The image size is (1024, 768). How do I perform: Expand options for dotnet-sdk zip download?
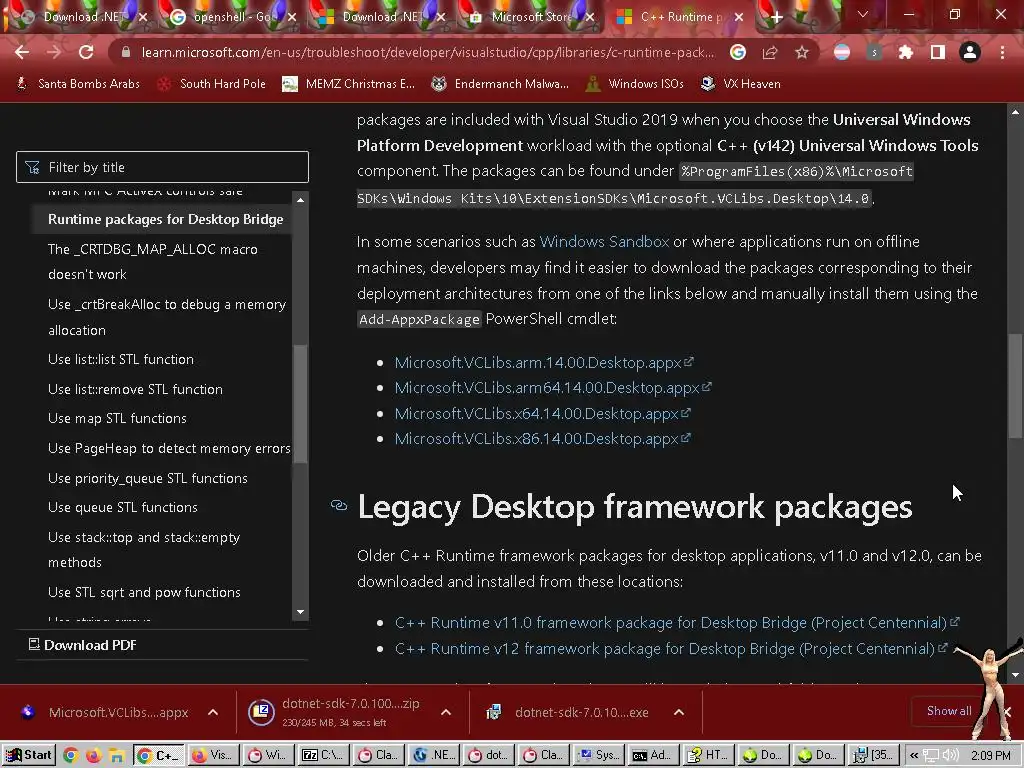tap(446, 712)
